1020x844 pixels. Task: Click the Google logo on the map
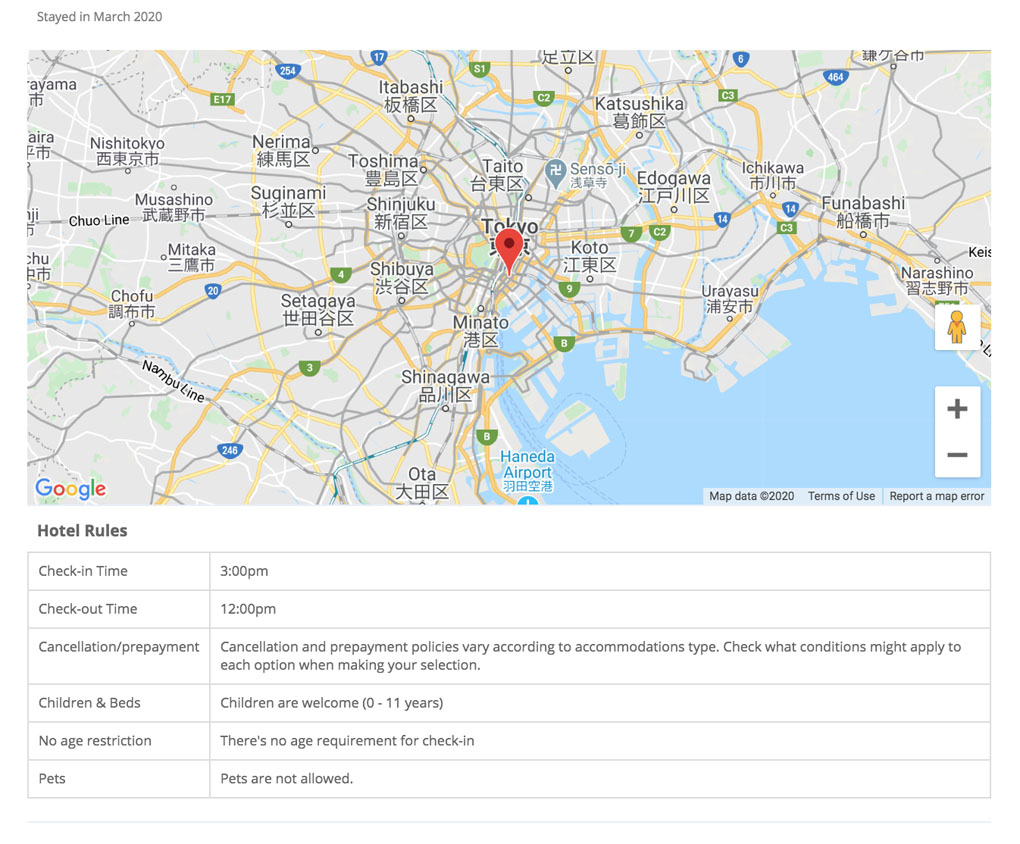coord(70,489)
